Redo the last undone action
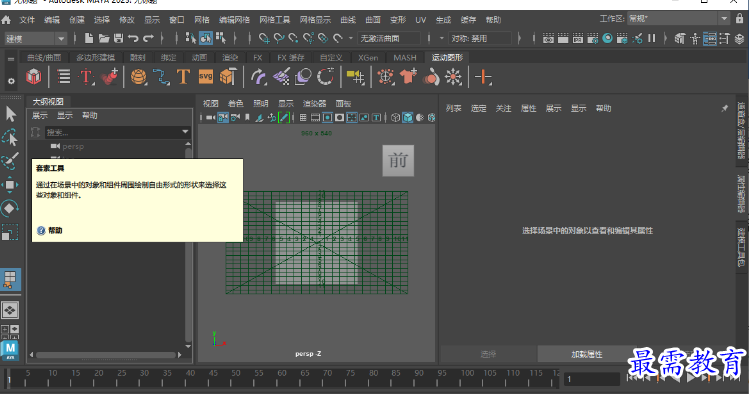The image size is (752, 394). (x=148, y=38)
